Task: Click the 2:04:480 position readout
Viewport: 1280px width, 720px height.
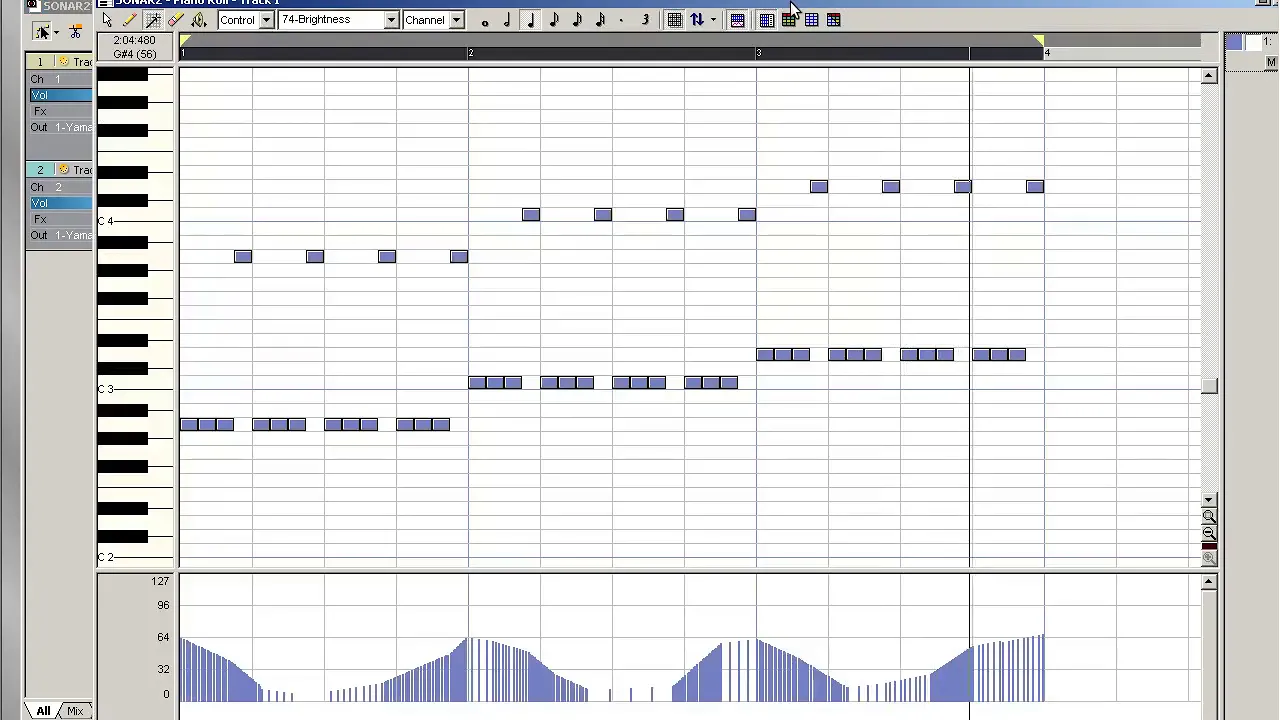Action: pos(134,41)
